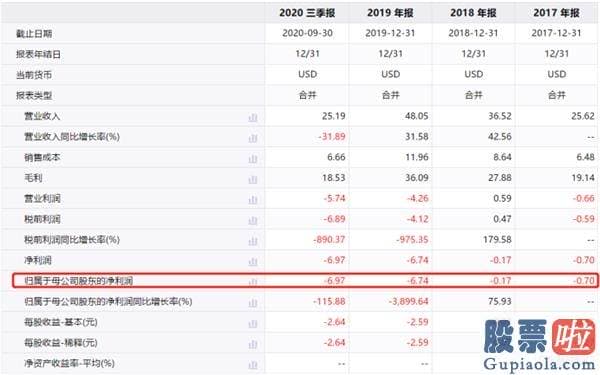Click 营业收入 value 48.05
600x375 pixels.
point(417,116)
